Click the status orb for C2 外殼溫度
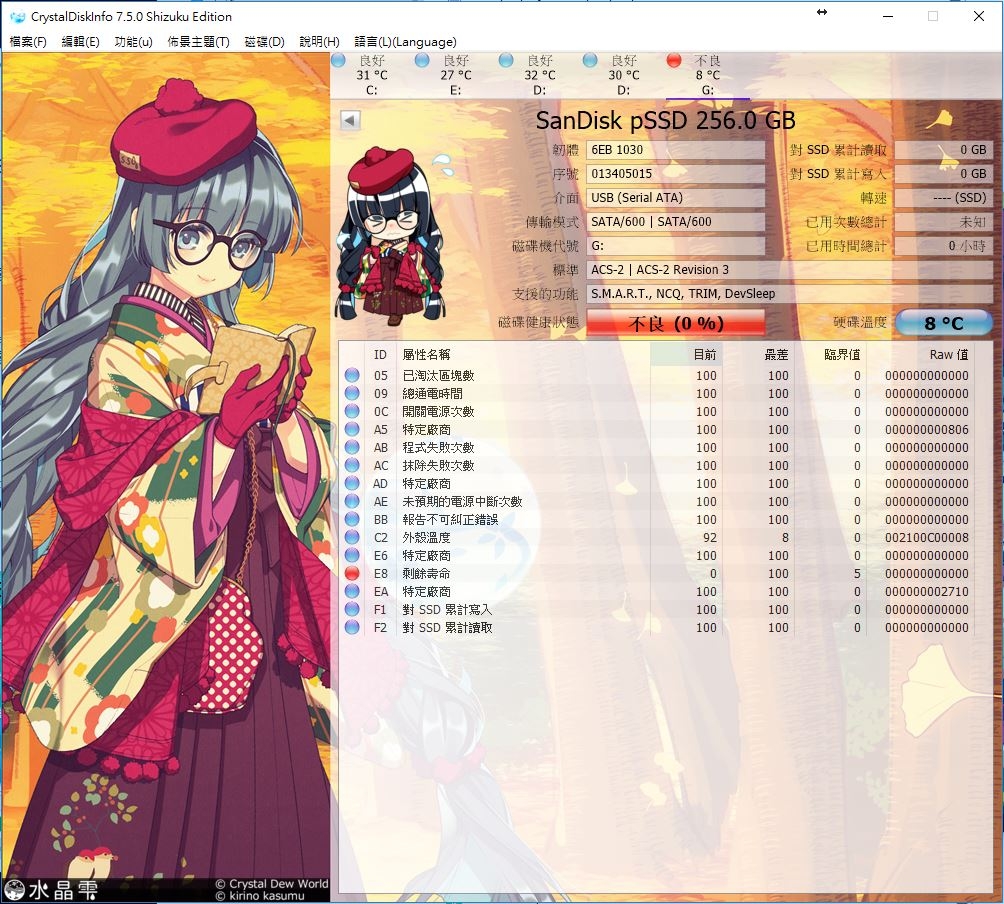Image resolution: width=1004 pixels, height=904 pixels. (352, 537)
